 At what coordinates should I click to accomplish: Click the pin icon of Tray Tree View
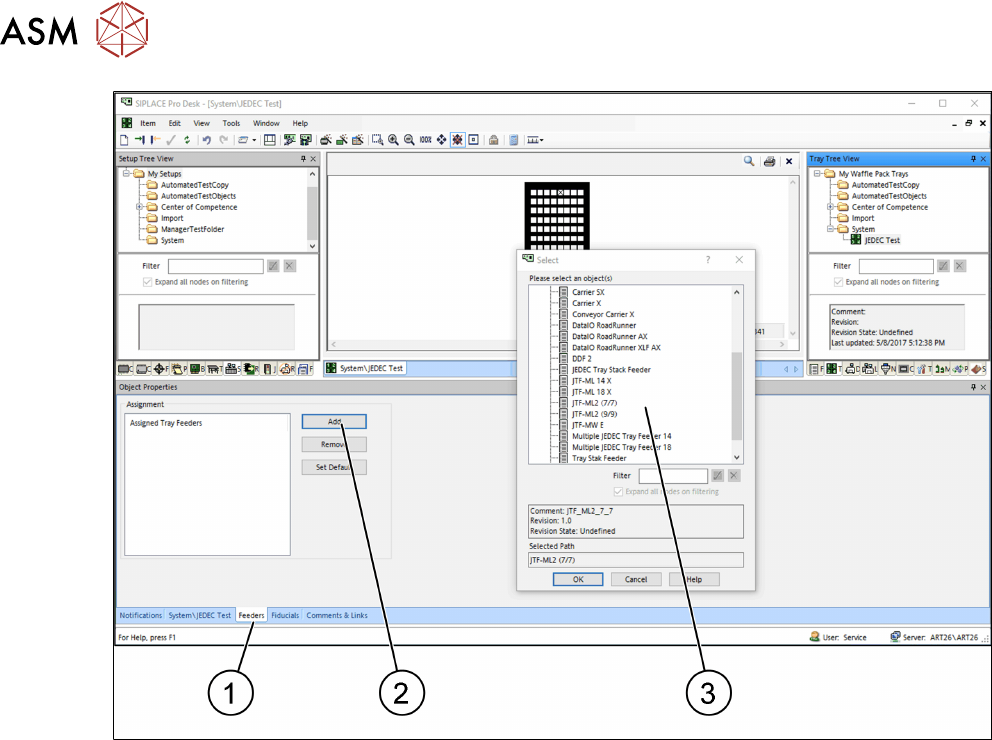pyautogui.click(x=973, y=159)
